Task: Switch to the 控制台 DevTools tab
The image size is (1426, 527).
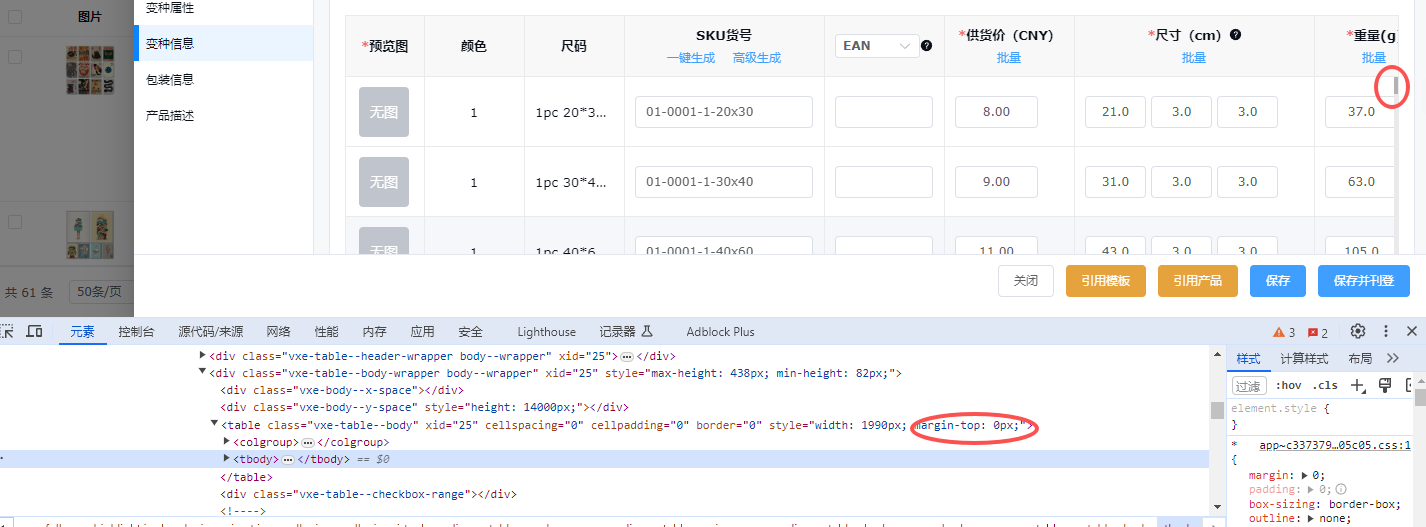Action: (x=136, y=332)
